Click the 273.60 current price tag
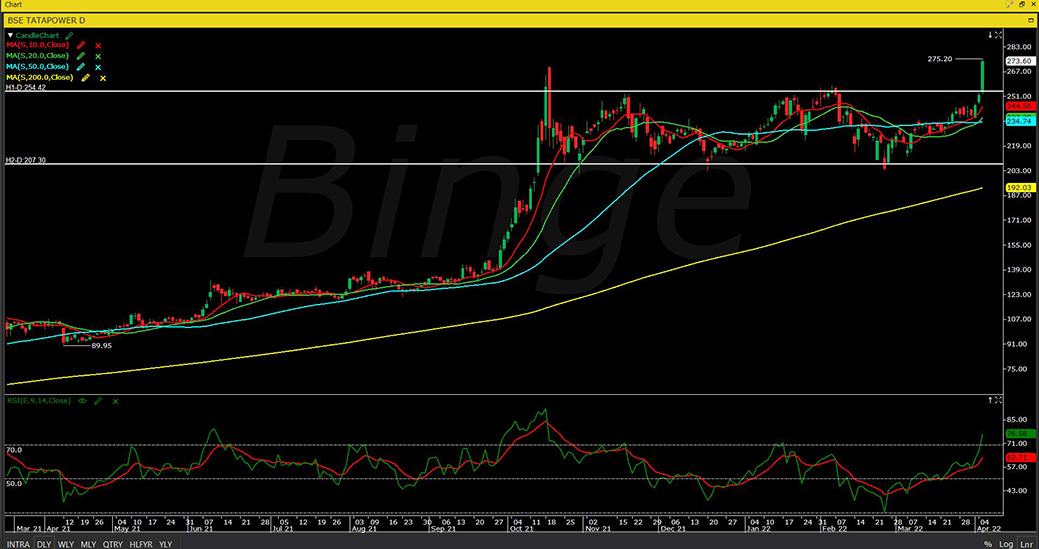 pos(1019,60)
